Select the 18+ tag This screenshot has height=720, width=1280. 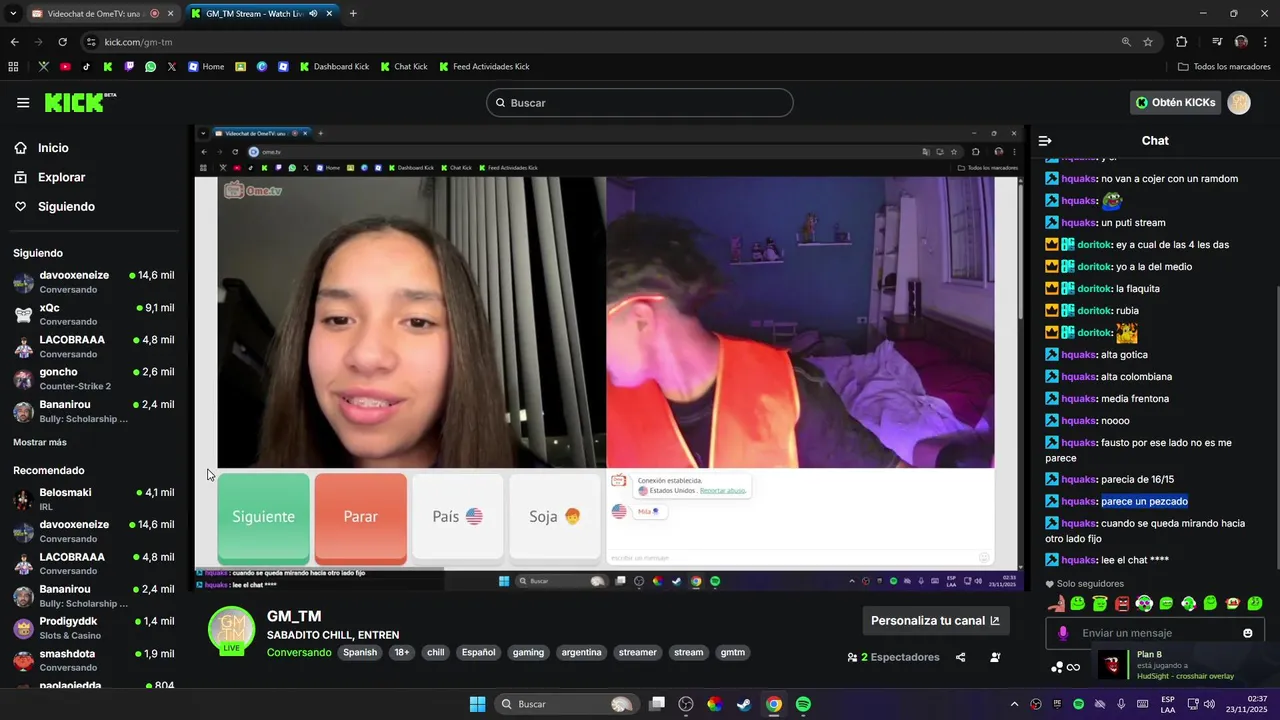pyautogui.click(x=402, y=652)
